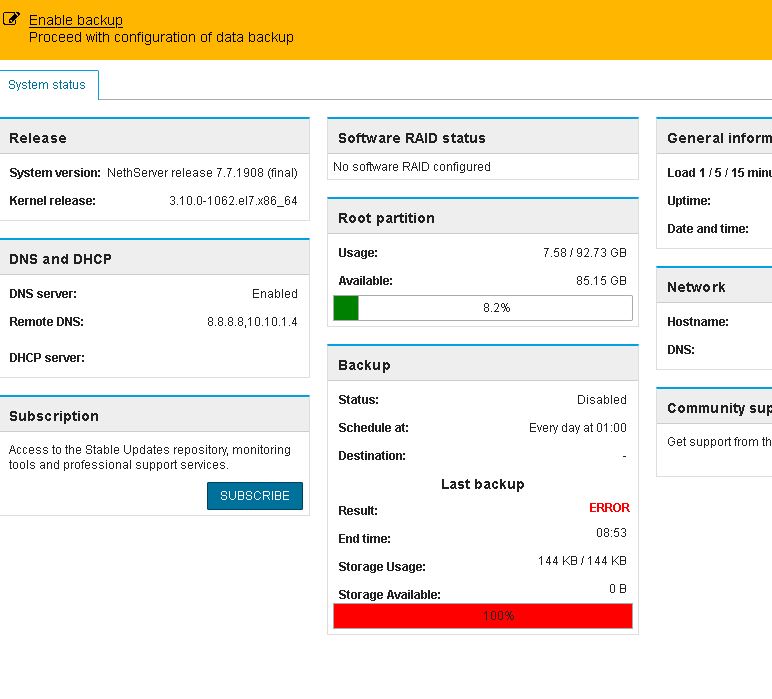Click the edit icon beside Enable backup
The height and width of the screenshot is (699, 772).
(11, 19)
